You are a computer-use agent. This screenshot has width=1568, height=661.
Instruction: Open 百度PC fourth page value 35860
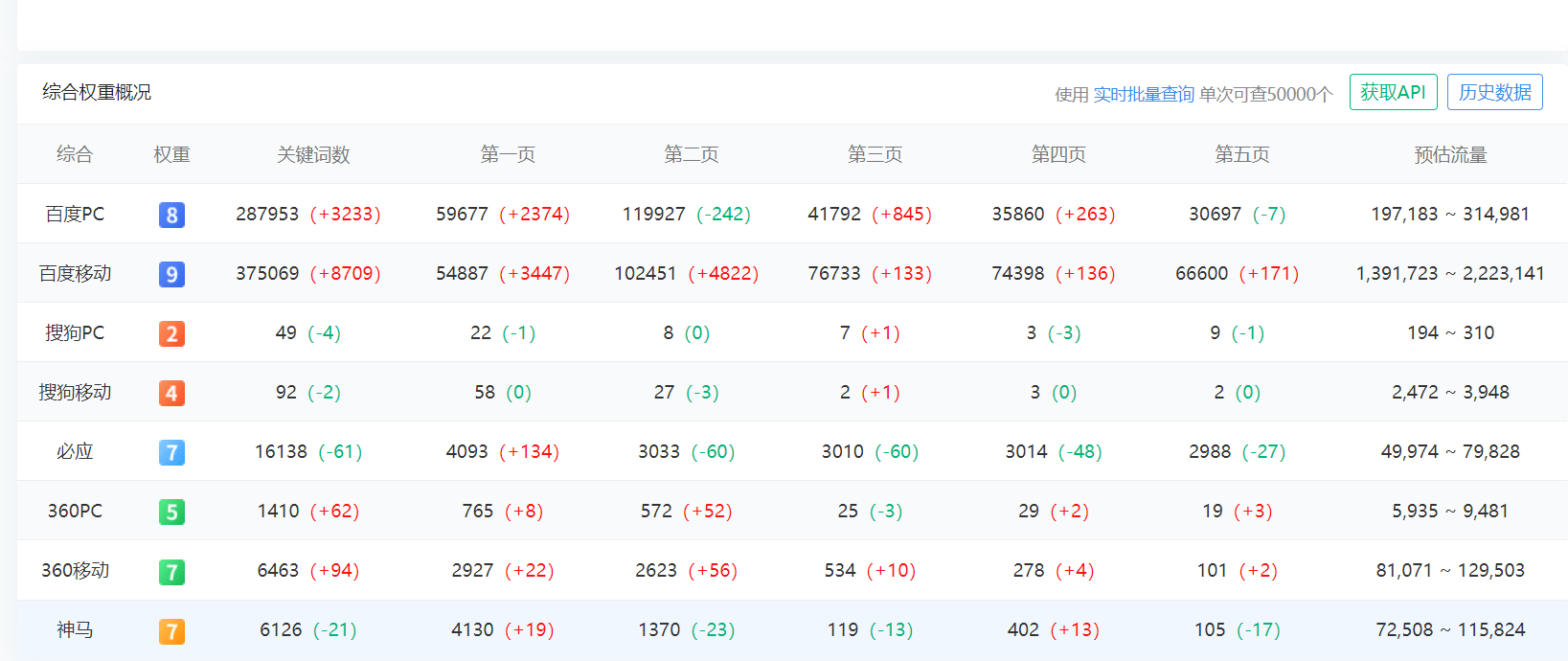1018,214
